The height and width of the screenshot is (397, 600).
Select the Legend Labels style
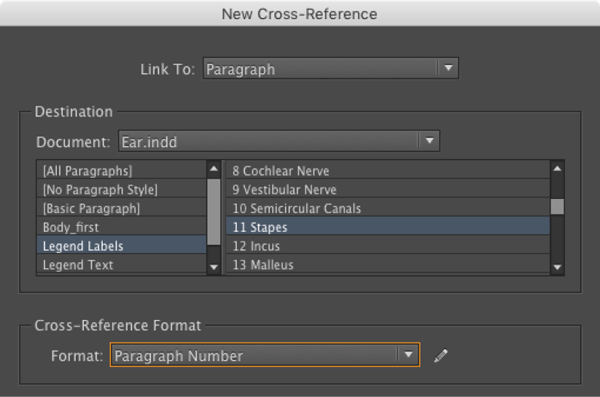click(x=122, y=245)
